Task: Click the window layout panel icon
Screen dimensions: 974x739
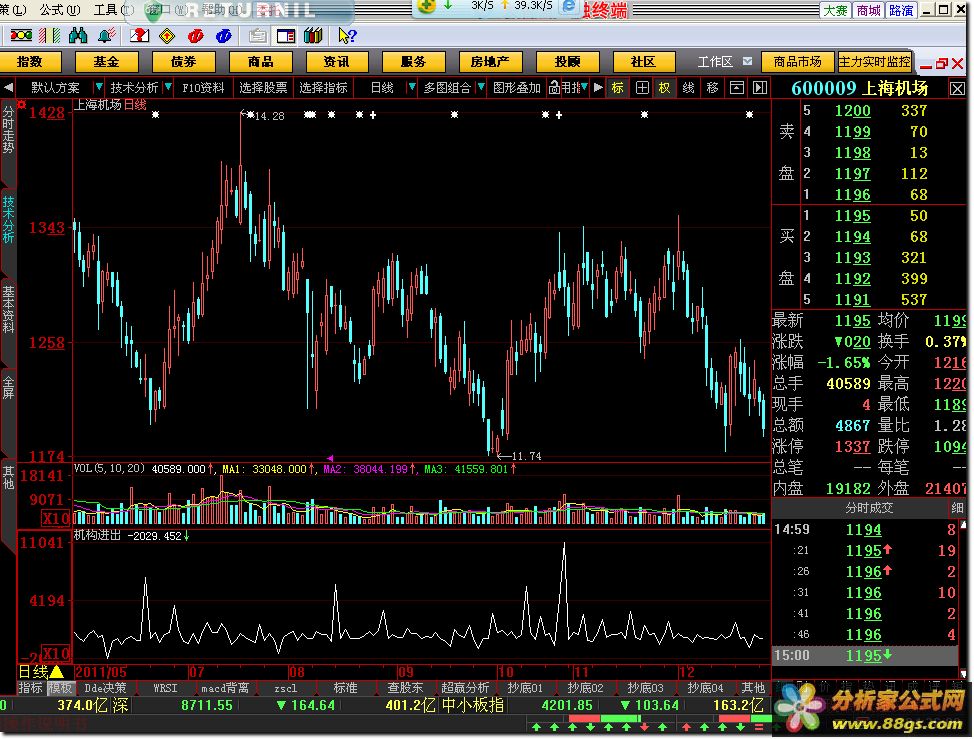Action: 286,36
